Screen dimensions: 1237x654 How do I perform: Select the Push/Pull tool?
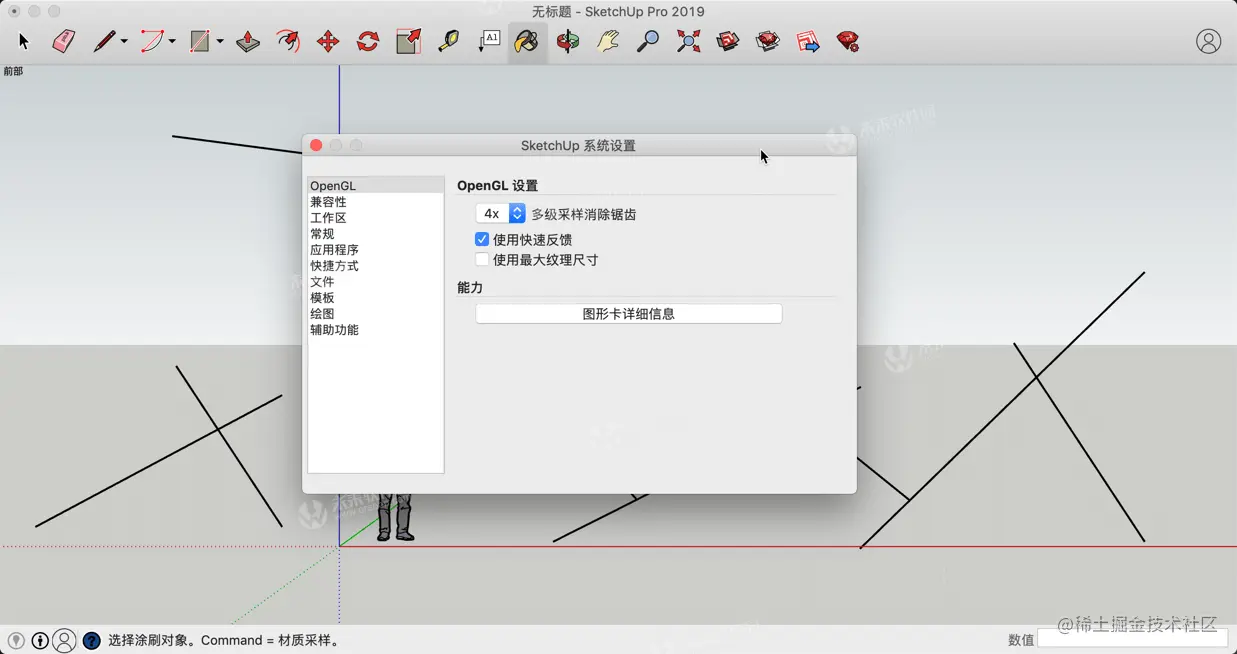point(248,41)
